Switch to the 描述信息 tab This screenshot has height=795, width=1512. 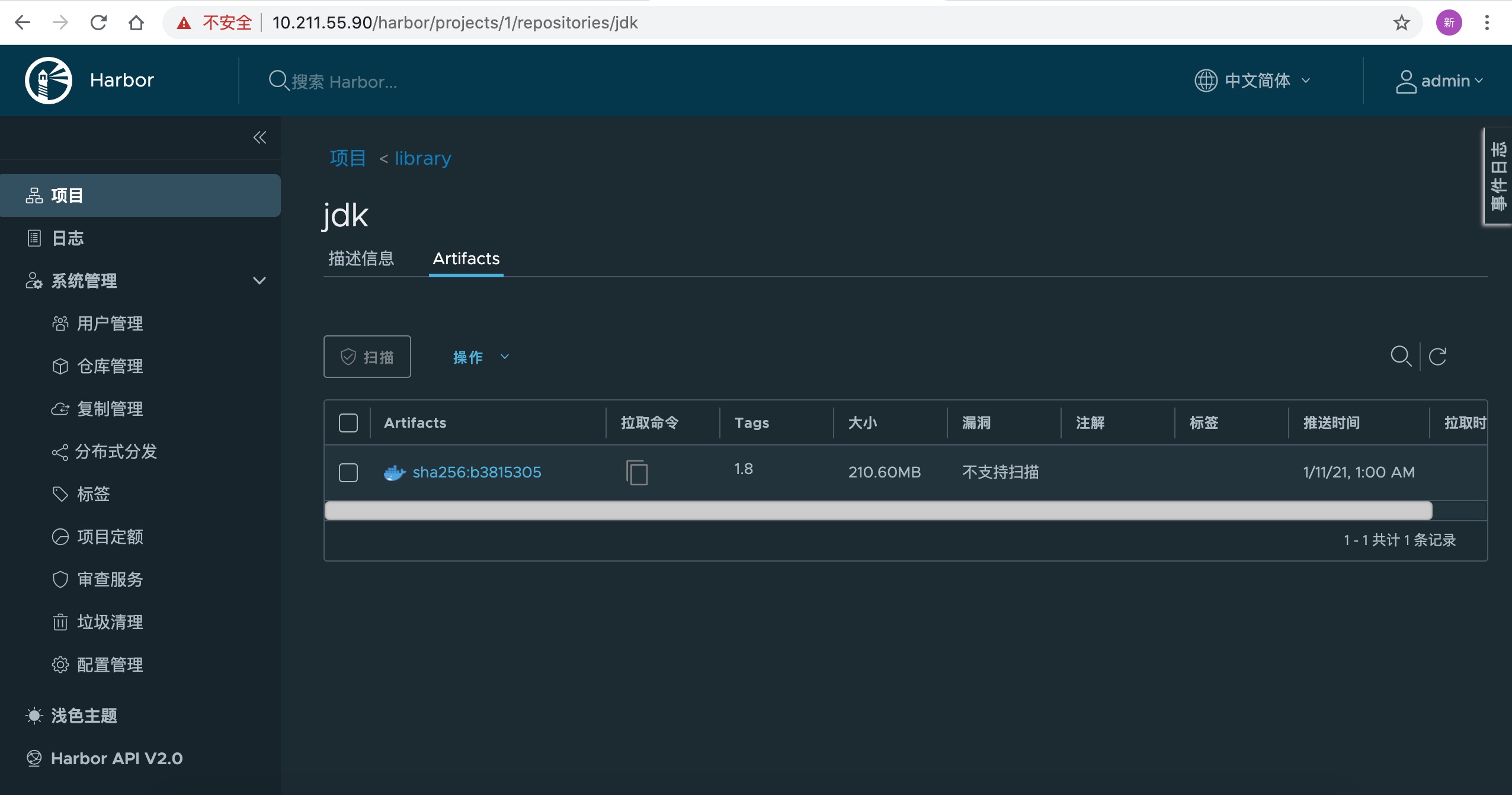coord(361,258)
